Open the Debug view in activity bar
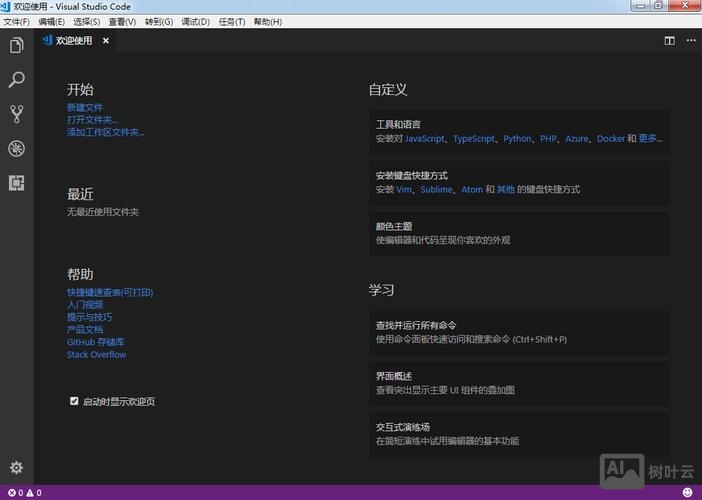Viewport: 702px width, 500px height. point(17,149)
